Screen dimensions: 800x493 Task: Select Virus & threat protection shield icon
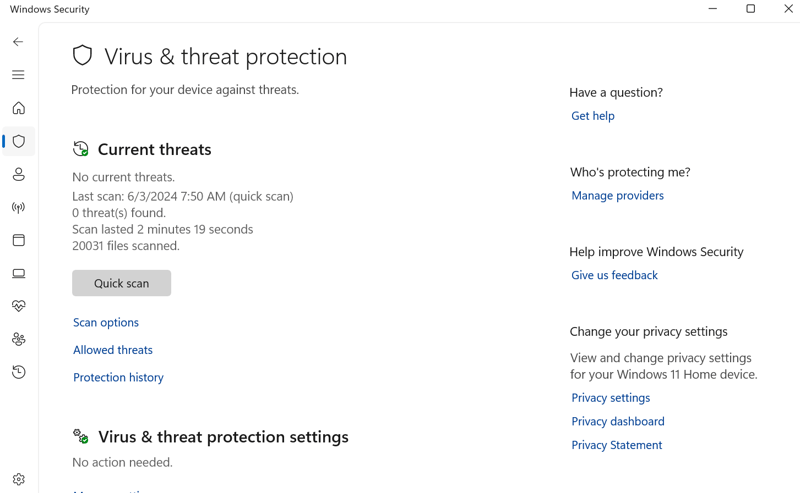(x=18, y=141)
